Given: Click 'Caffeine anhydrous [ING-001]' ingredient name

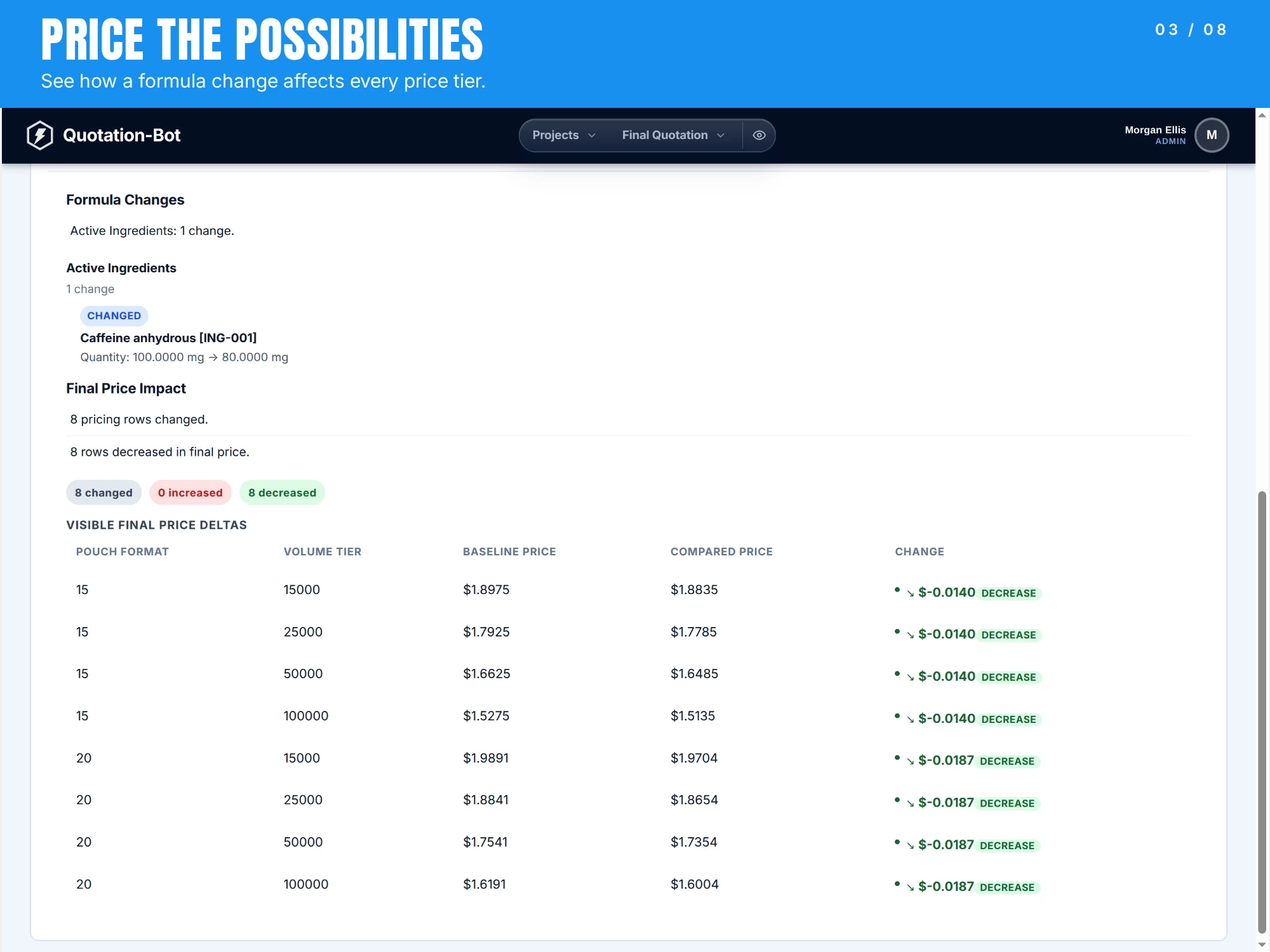Looking at the screenshot, I should coord(168,338).
